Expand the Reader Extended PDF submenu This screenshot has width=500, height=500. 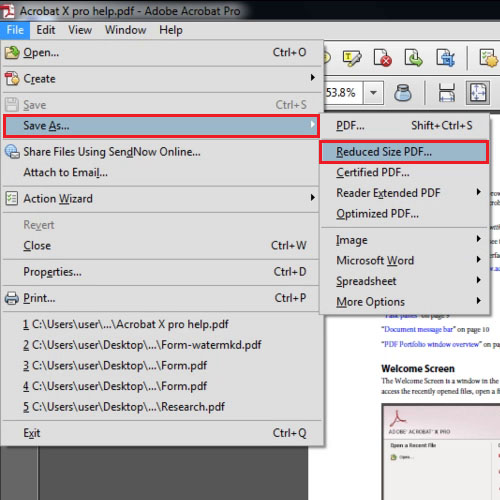pyautogui.click(x=479, y=192)
